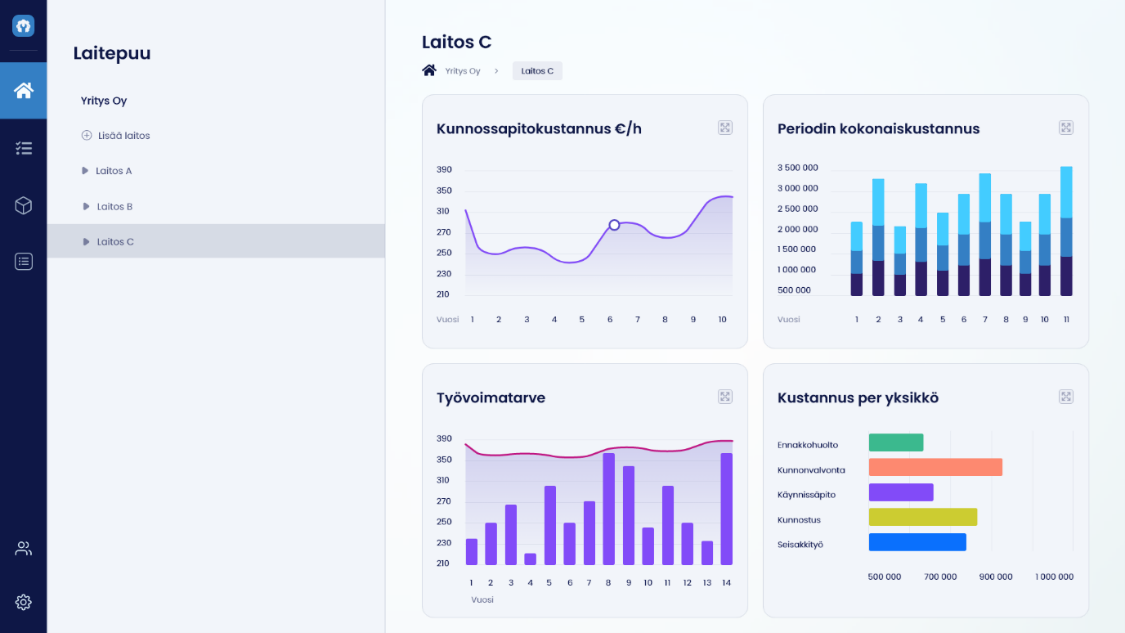The image size is (1125, 633).
Task: Expand the Laitos C tree node
Action: 86,242
